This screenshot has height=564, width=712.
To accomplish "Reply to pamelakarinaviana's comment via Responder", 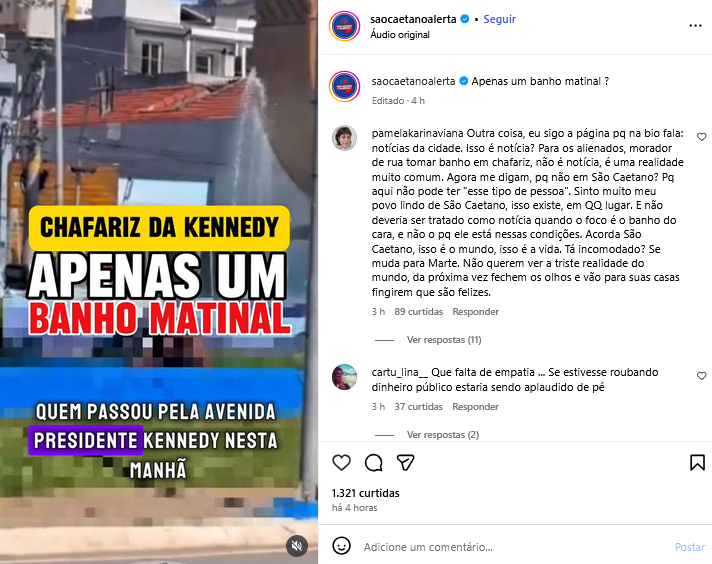I will click(475, 312).
